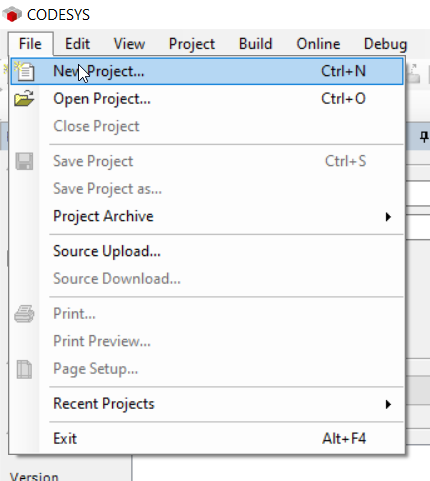Open the Debug menu
Screen dimensions: 430x481
coord(386,44)
